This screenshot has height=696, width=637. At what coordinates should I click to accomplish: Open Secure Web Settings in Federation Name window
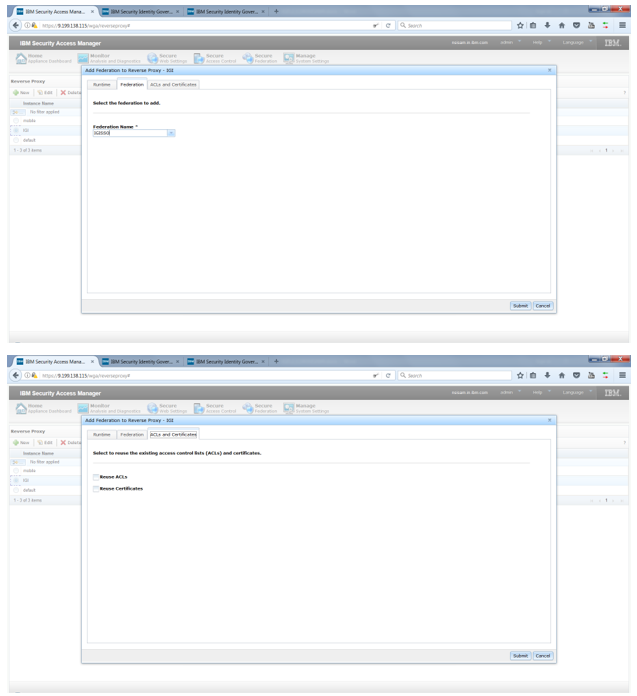pyautogui.click(x=167, y=58)
